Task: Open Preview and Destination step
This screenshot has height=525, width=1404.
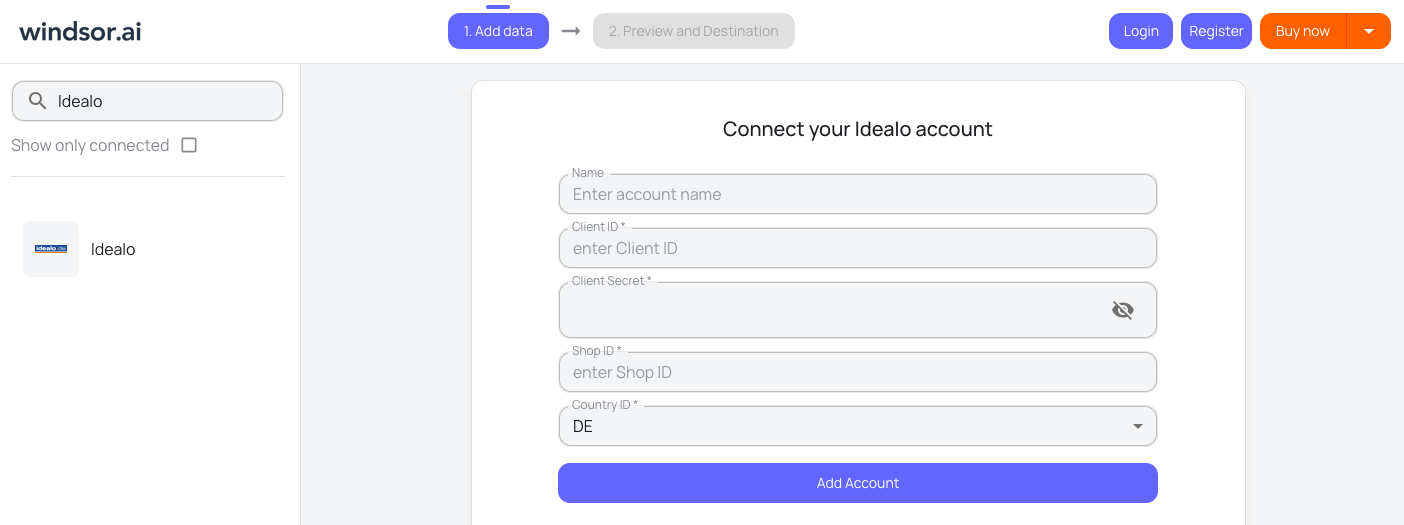Action: click(693, 31)
